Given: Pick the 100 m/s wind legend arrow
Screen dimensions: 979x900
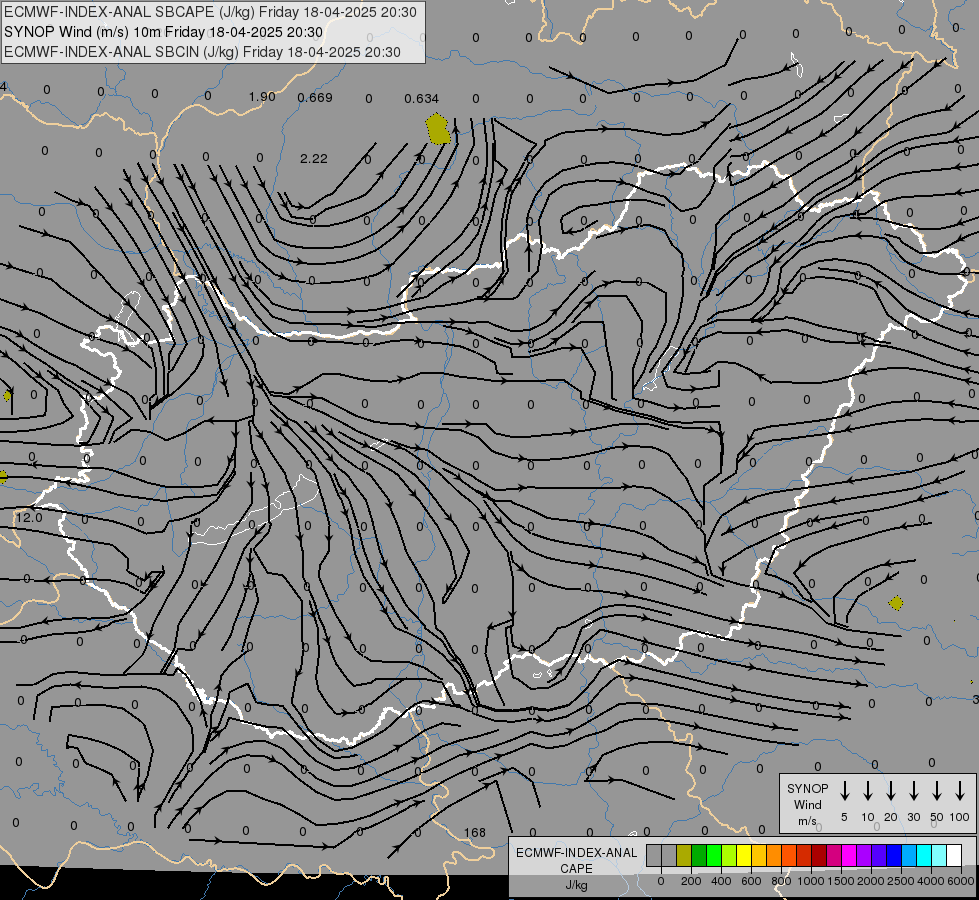Looking at the screenshot, I should (960, 791).
